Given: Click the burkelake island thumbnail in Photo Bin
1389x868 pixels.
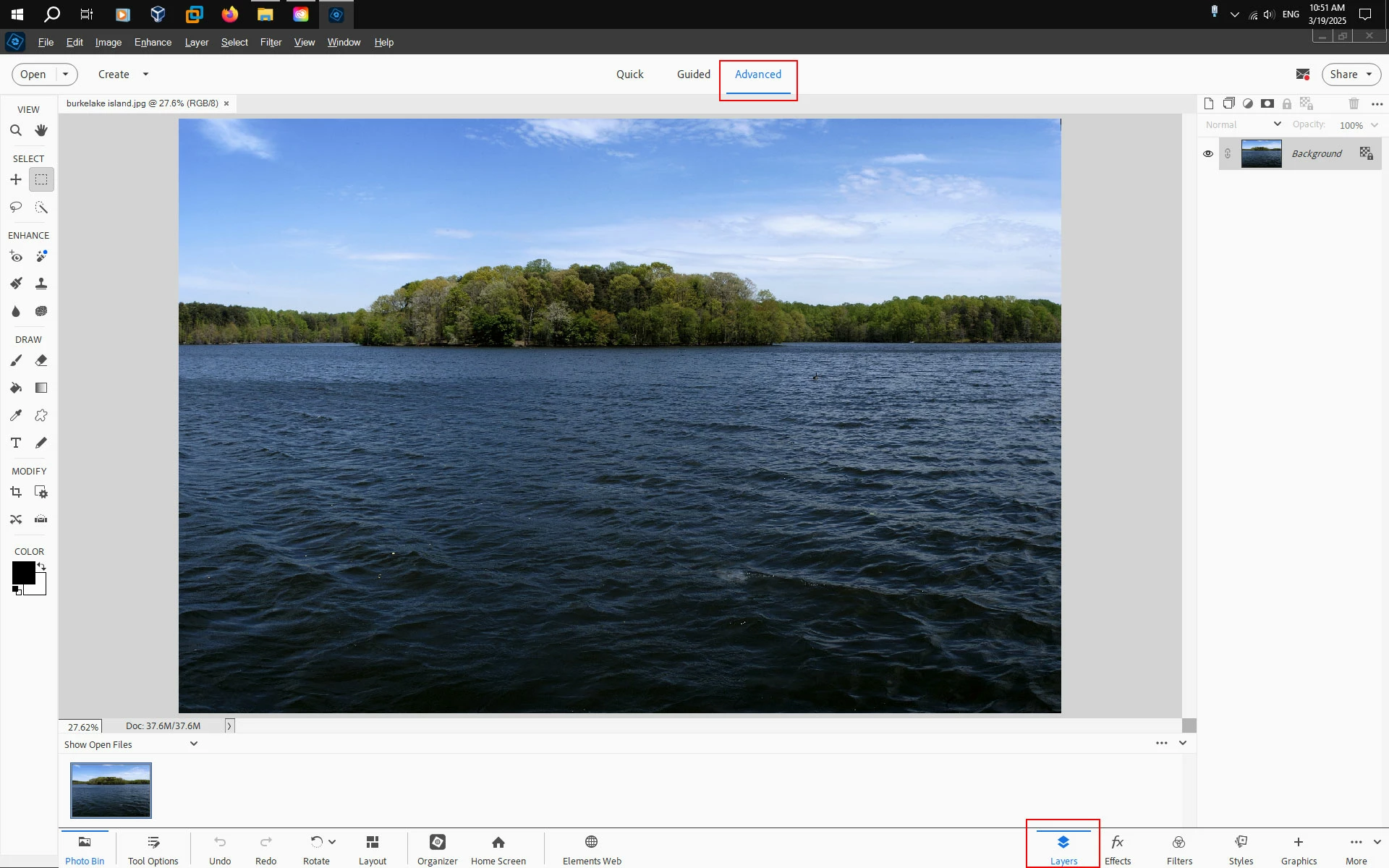Looking at the screenshot, I should pyautogui.click(x=111, y=790).
